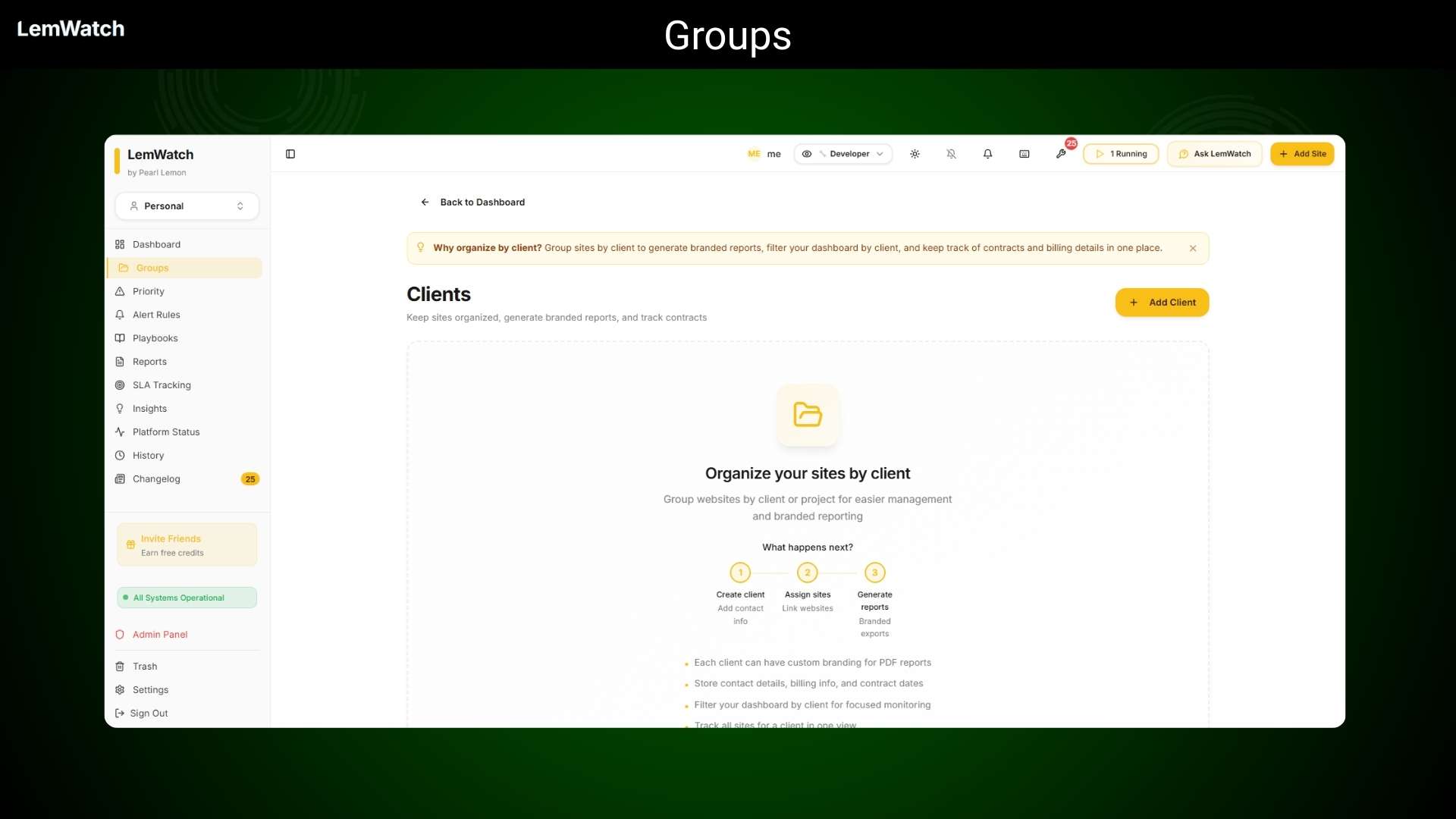This screenshot has height=819, width=1456.
Task: Open the keyboard shortcuts icon
Action: coord(1024,154)
